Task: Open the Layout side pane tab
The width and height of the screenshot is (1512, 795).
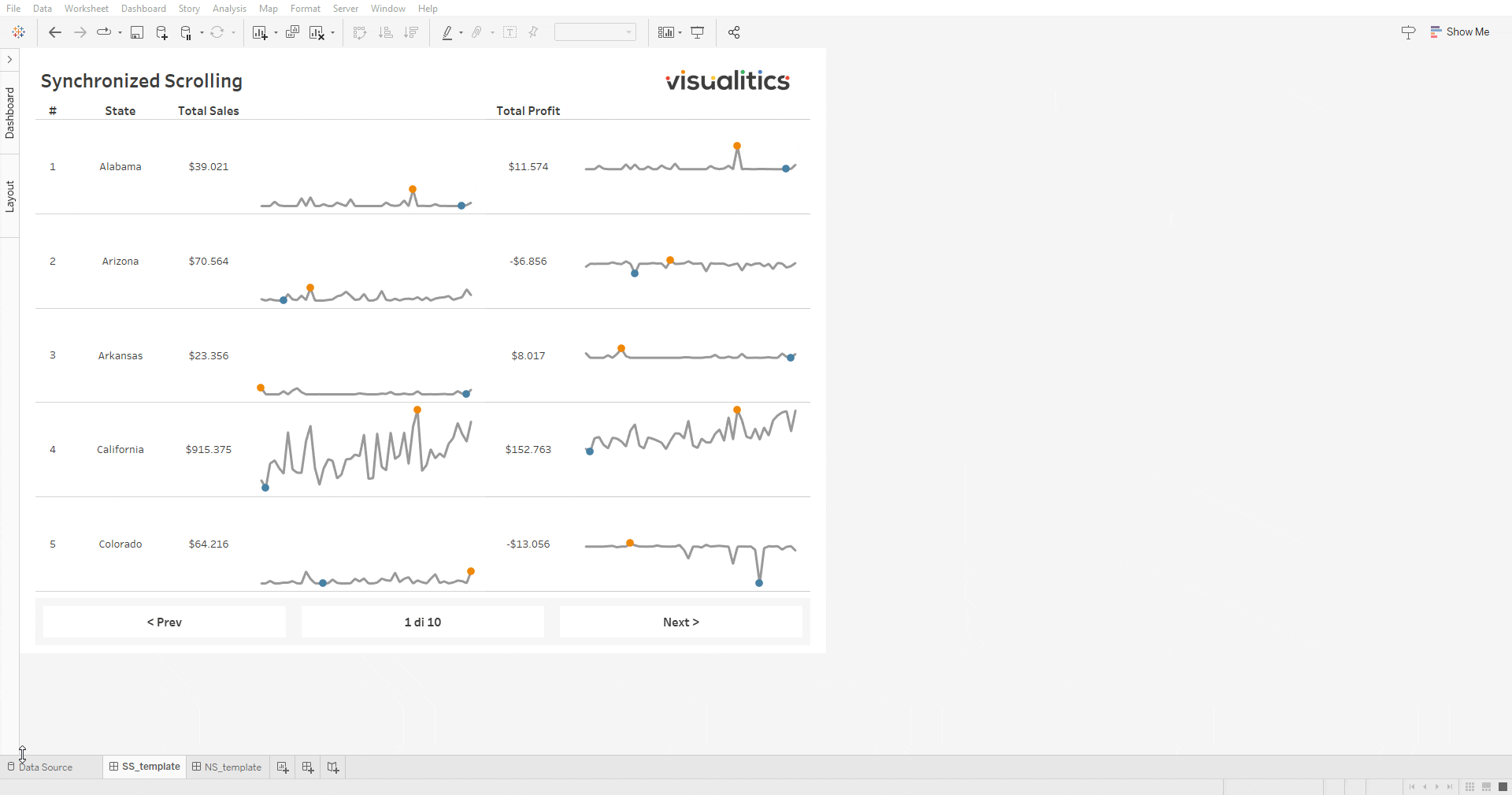Action: coord(9,196)
